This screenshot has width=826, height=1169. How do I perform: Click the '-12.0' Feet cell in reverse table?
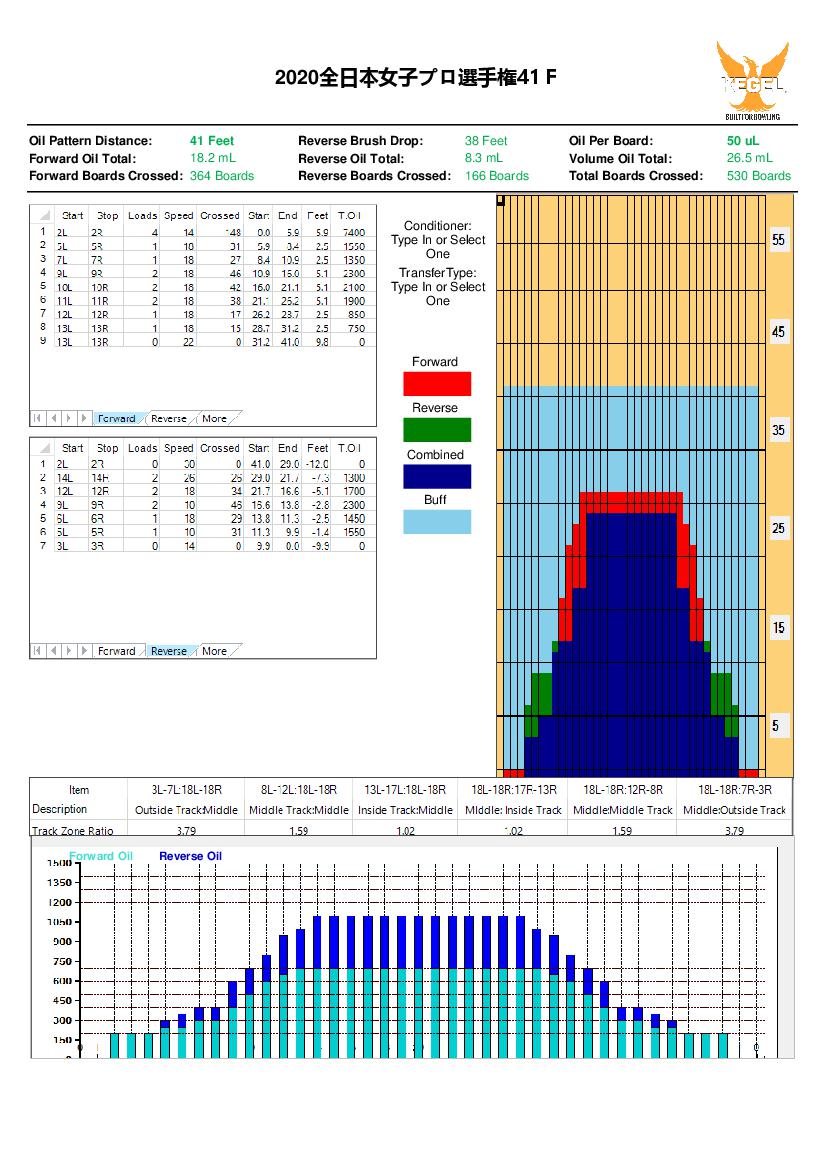point(318,464)
